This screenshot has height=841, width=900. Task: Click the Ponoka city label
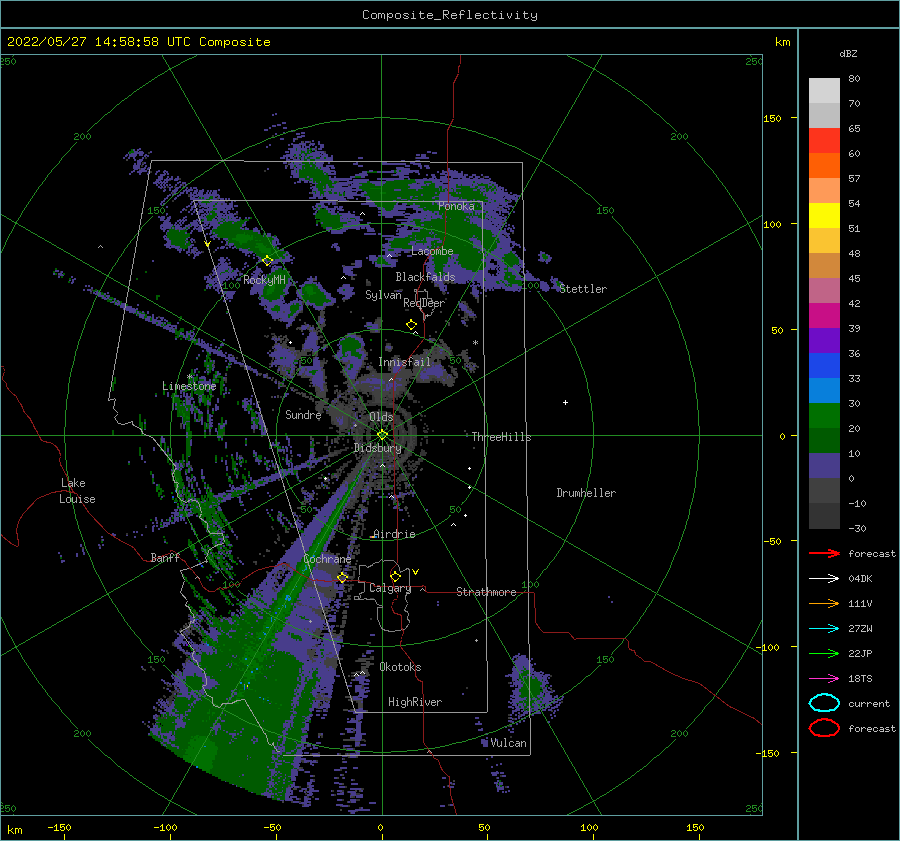[x=456, y=206]
